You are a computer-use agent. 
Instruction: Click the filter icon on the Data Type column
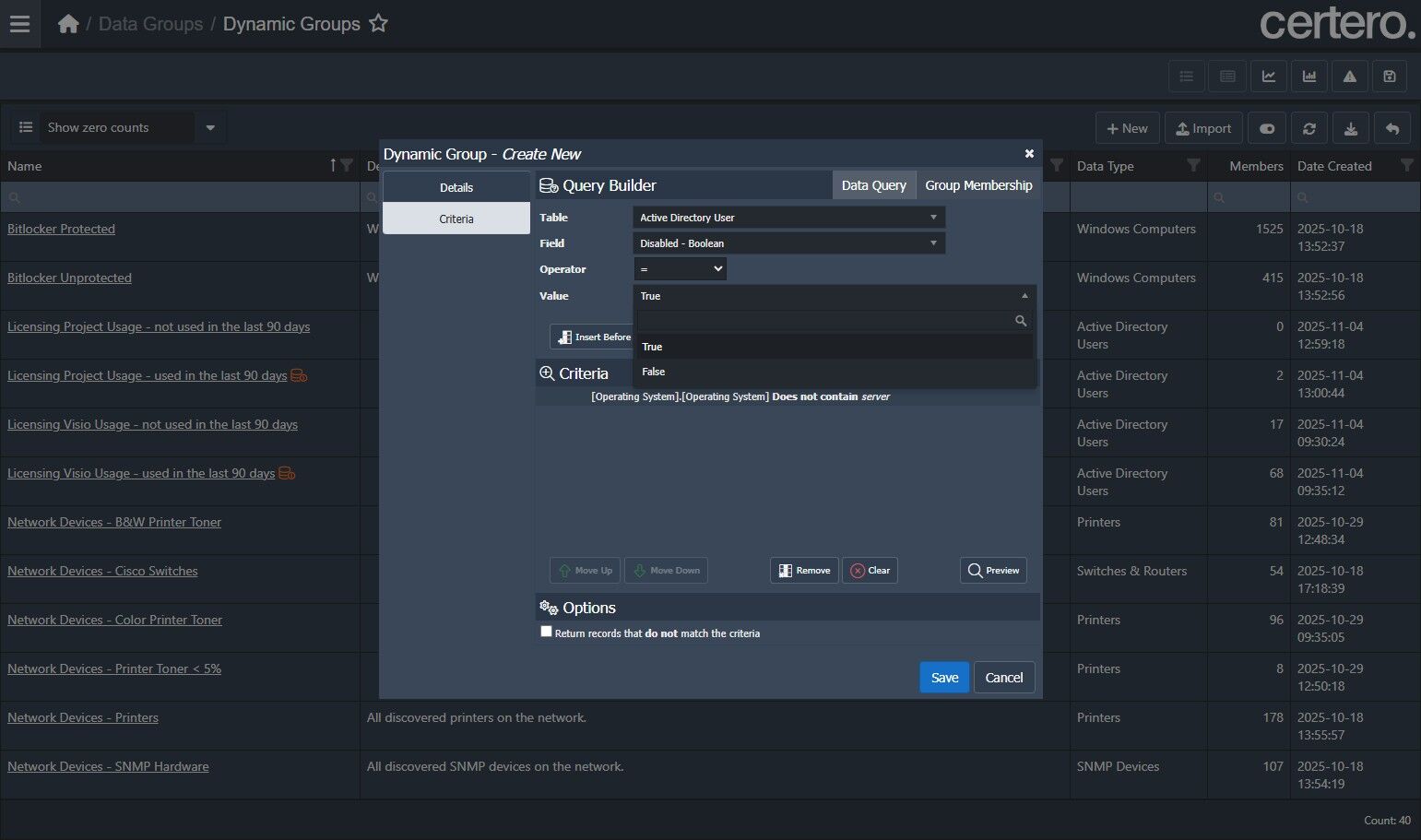click(x=1193, y=166)
